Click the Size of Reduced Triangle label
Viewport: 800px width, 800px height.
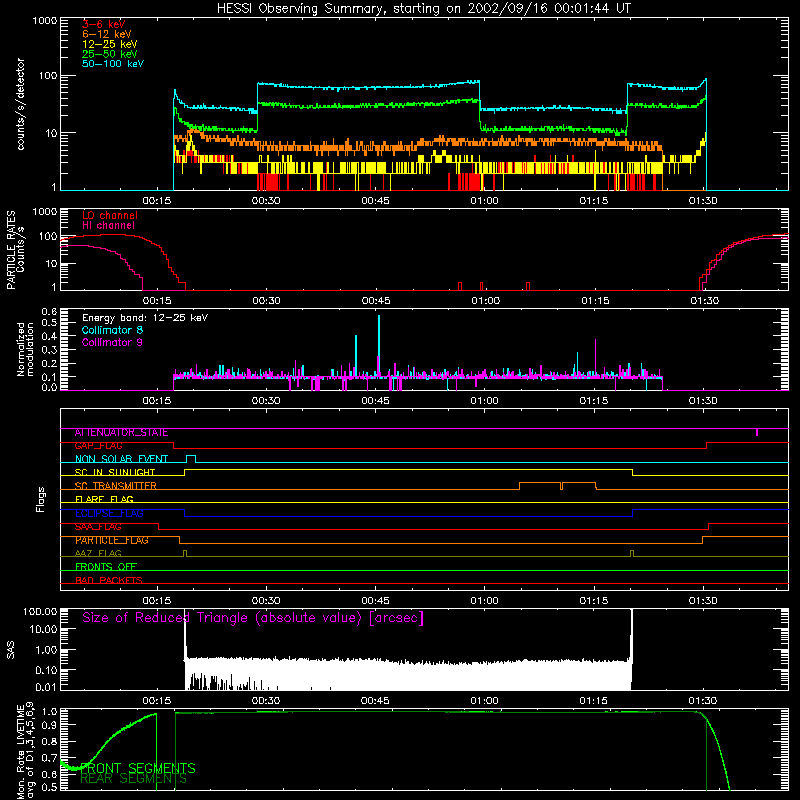click(x=253, y=618)
